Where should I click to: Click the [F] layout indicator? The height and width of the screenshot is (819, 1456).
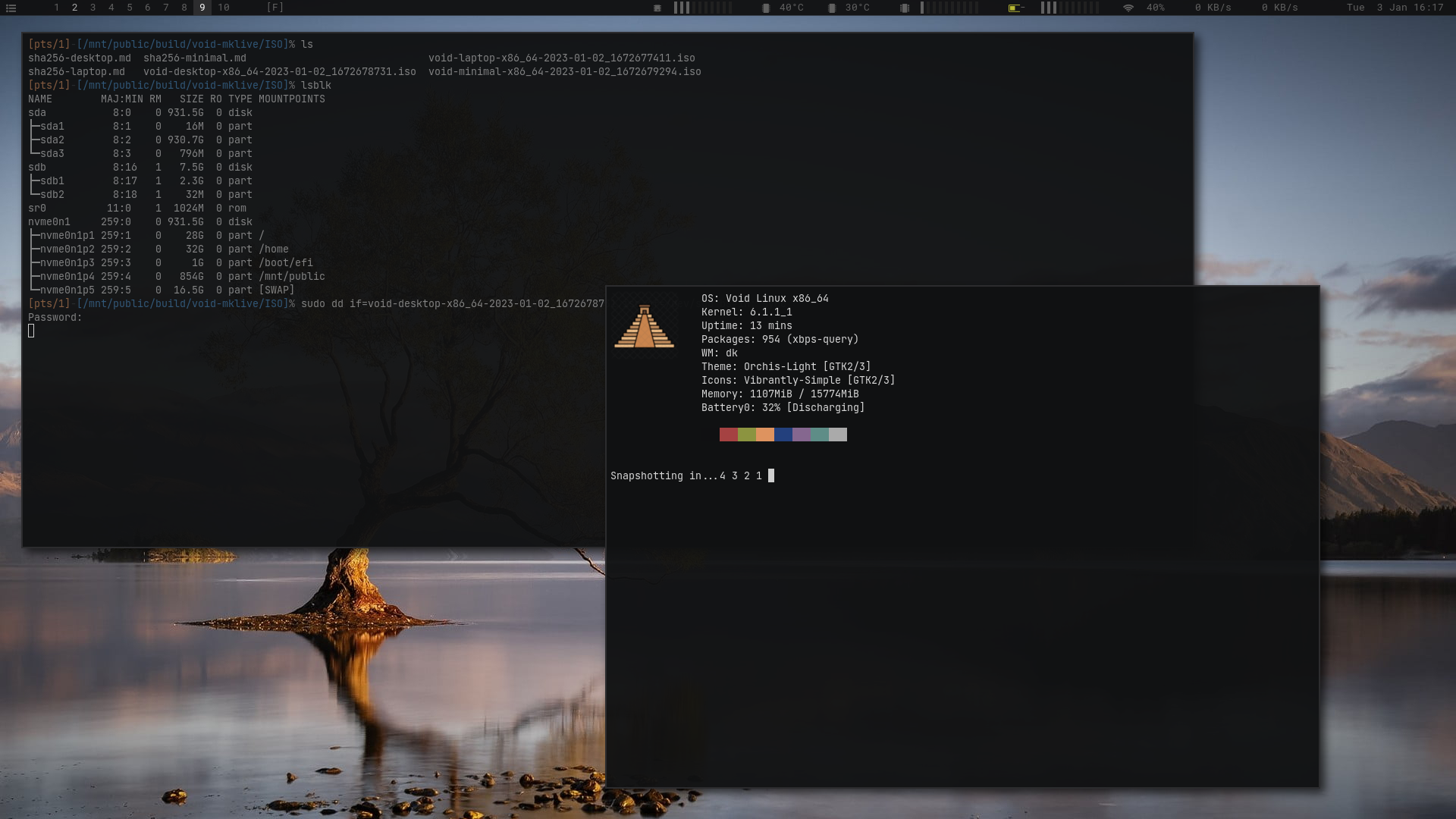275,8
